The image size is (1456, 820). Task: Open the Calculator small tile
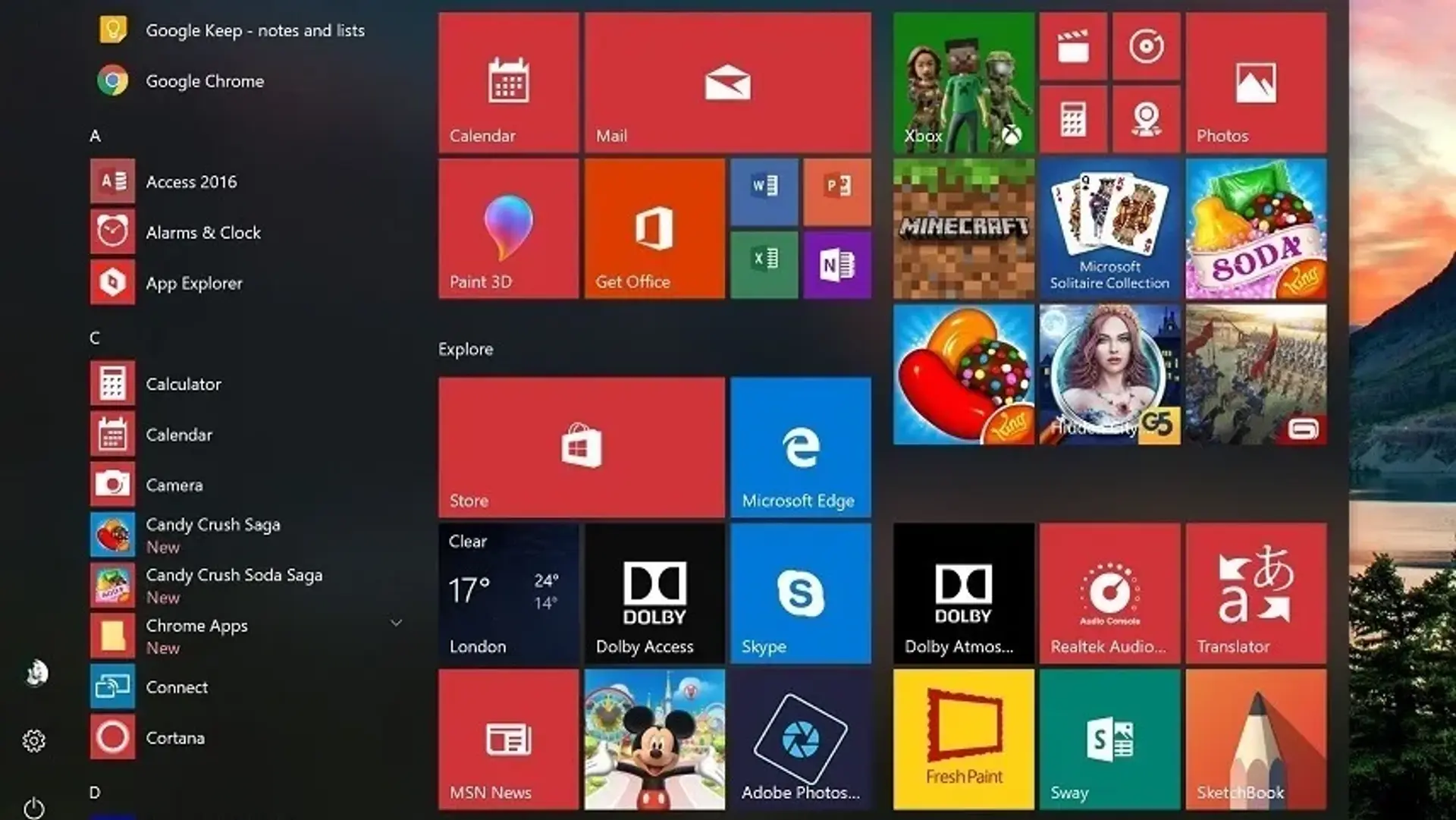coord(1073,119)
